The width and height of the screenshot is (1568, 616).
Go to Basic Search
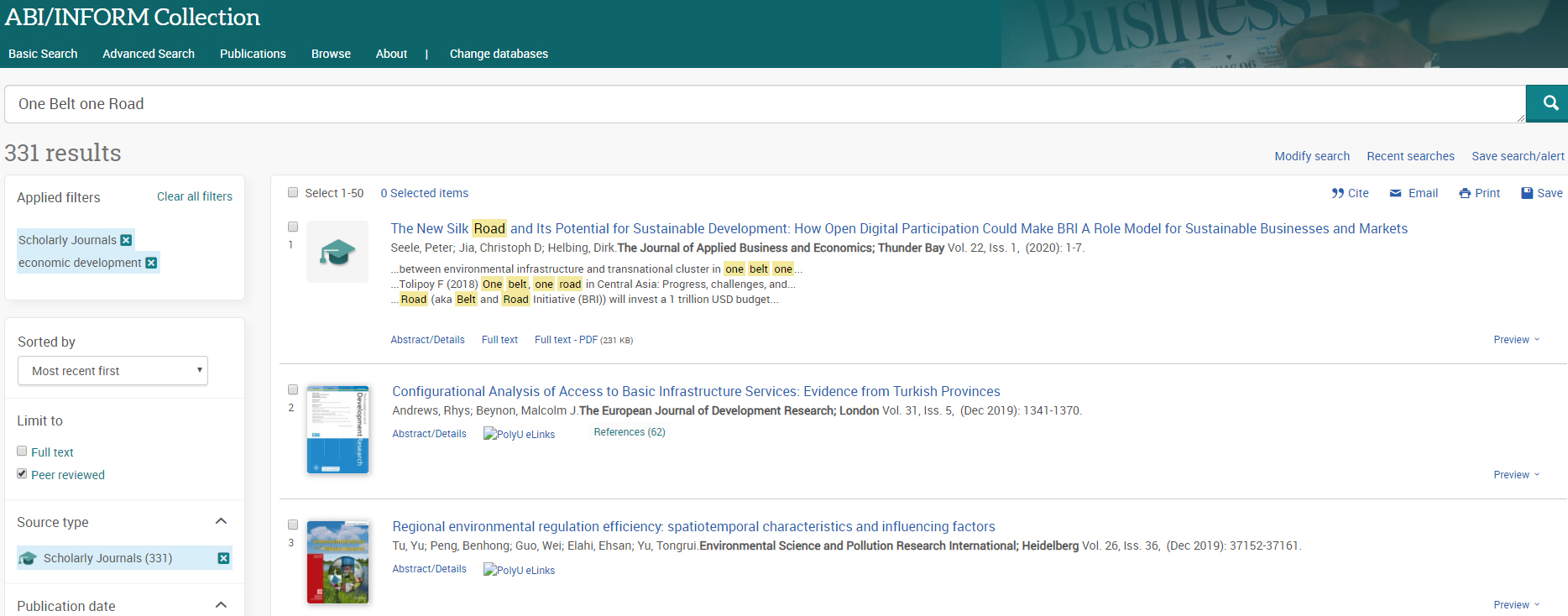pyautogui.click(x=43, y=54)
